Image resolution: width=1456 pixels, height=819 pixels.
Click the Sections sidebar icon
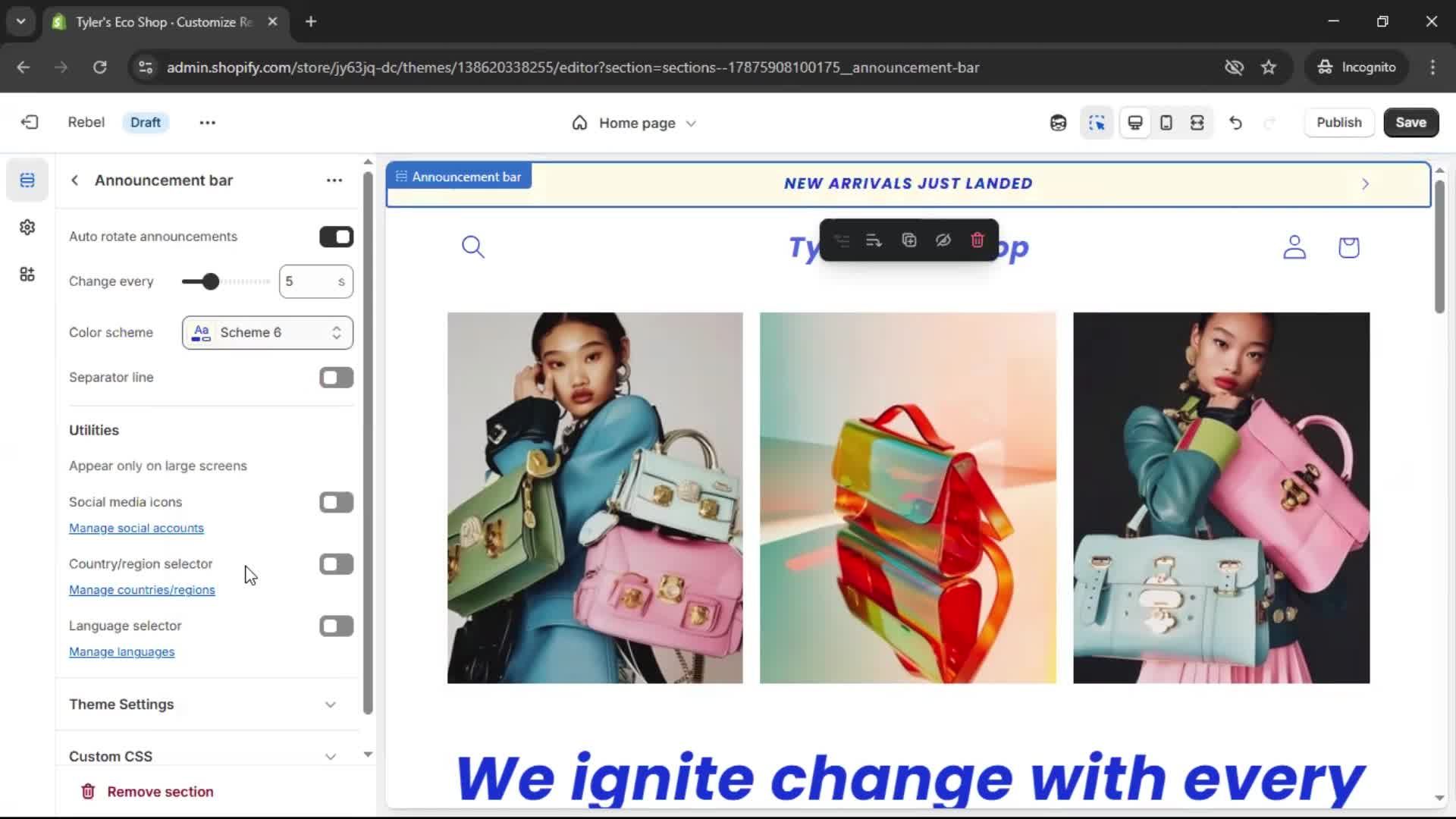click(x=27, y=180)
